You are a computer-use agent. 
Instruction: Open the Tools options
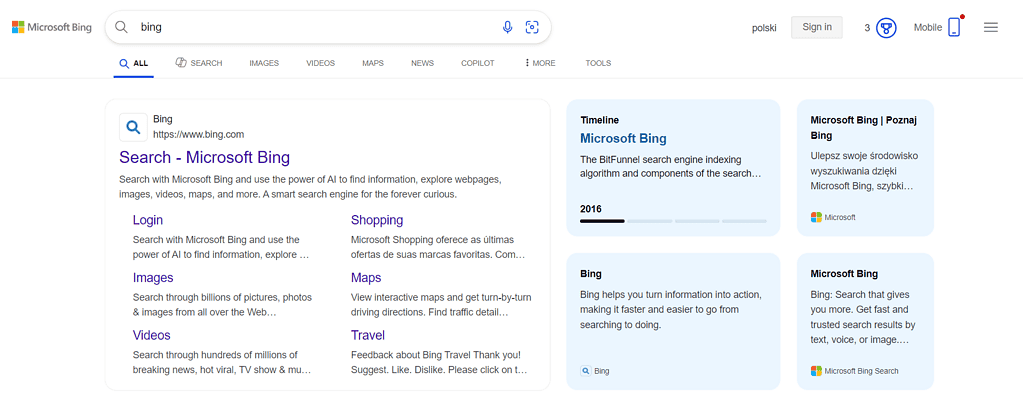(598, 63)
